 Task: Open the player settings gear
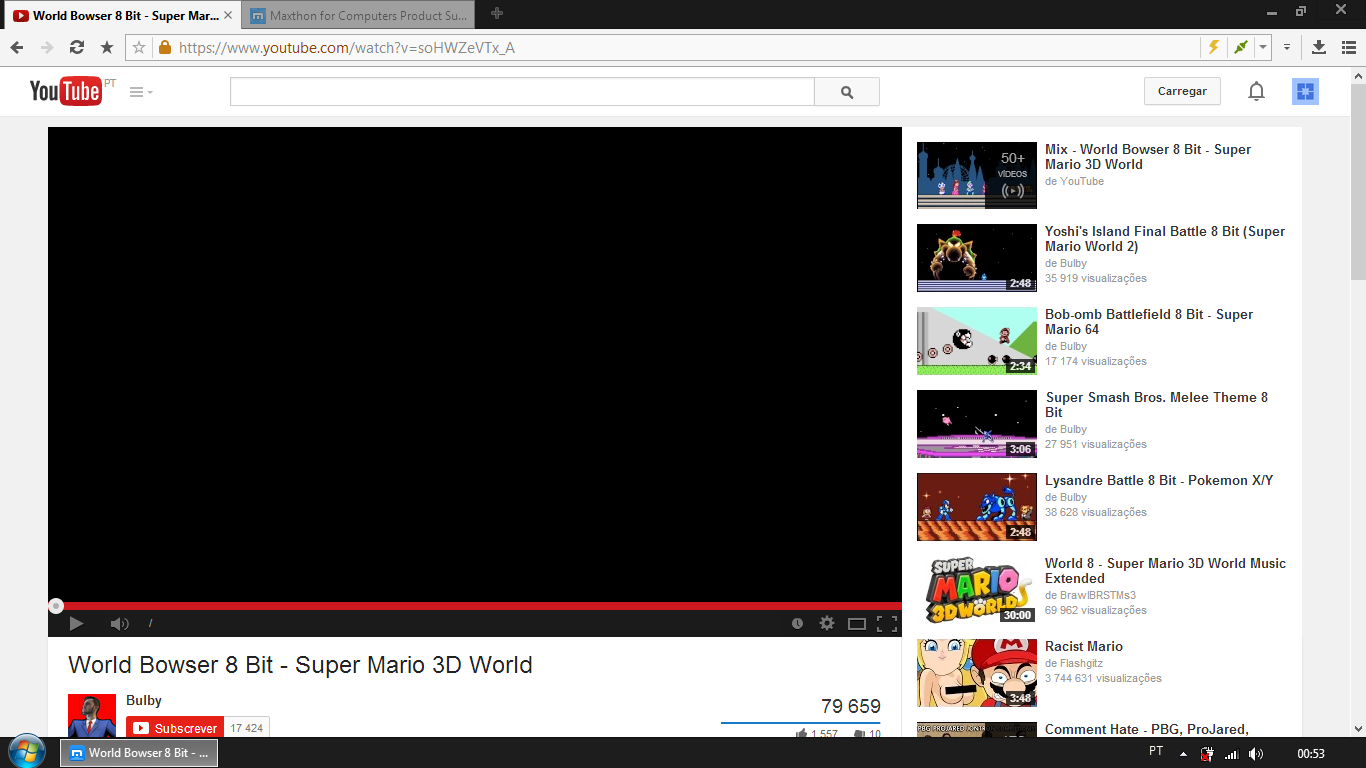827,623
